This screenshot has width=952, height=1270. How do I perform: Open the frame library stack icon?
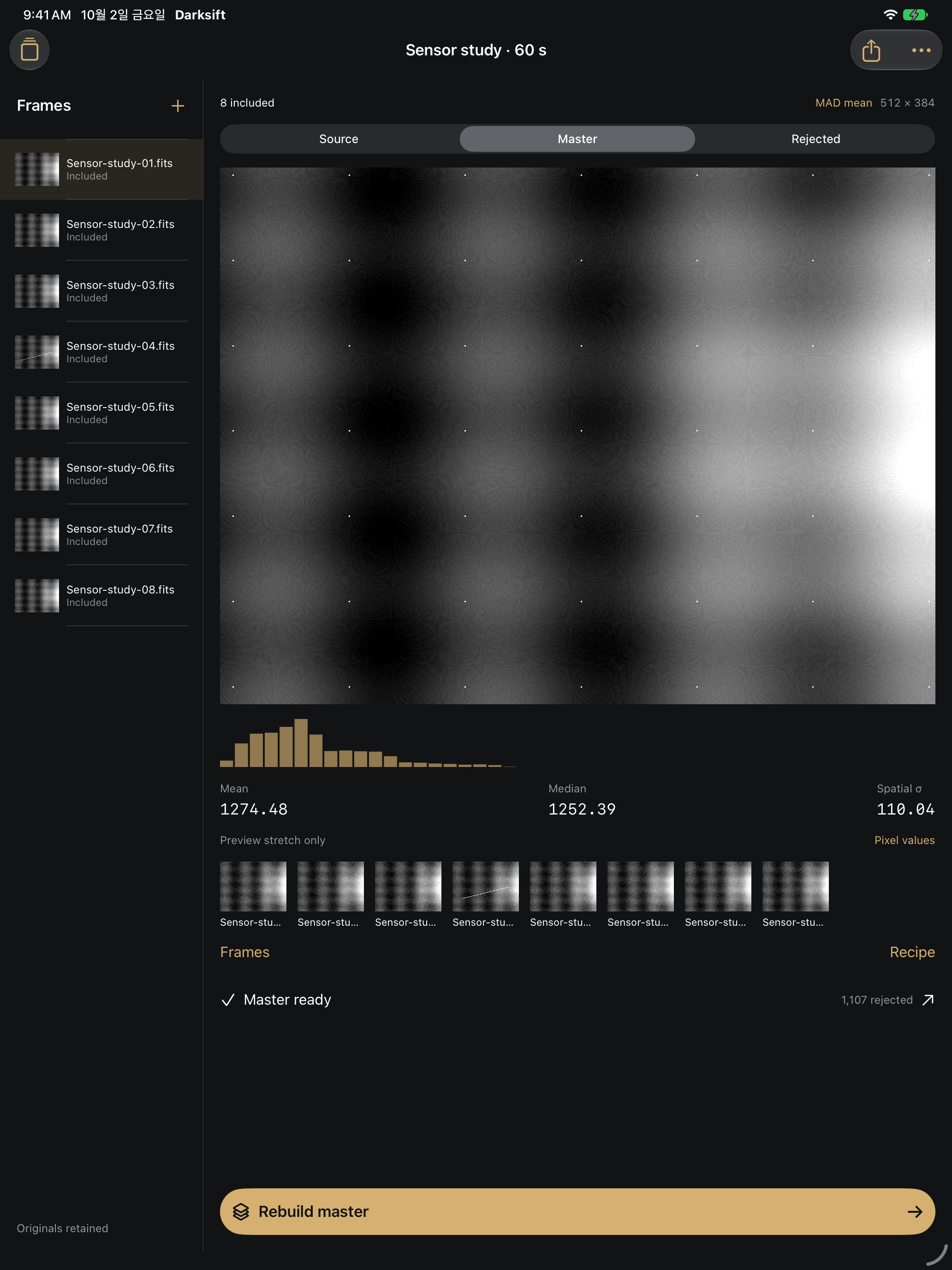[29, 50]
